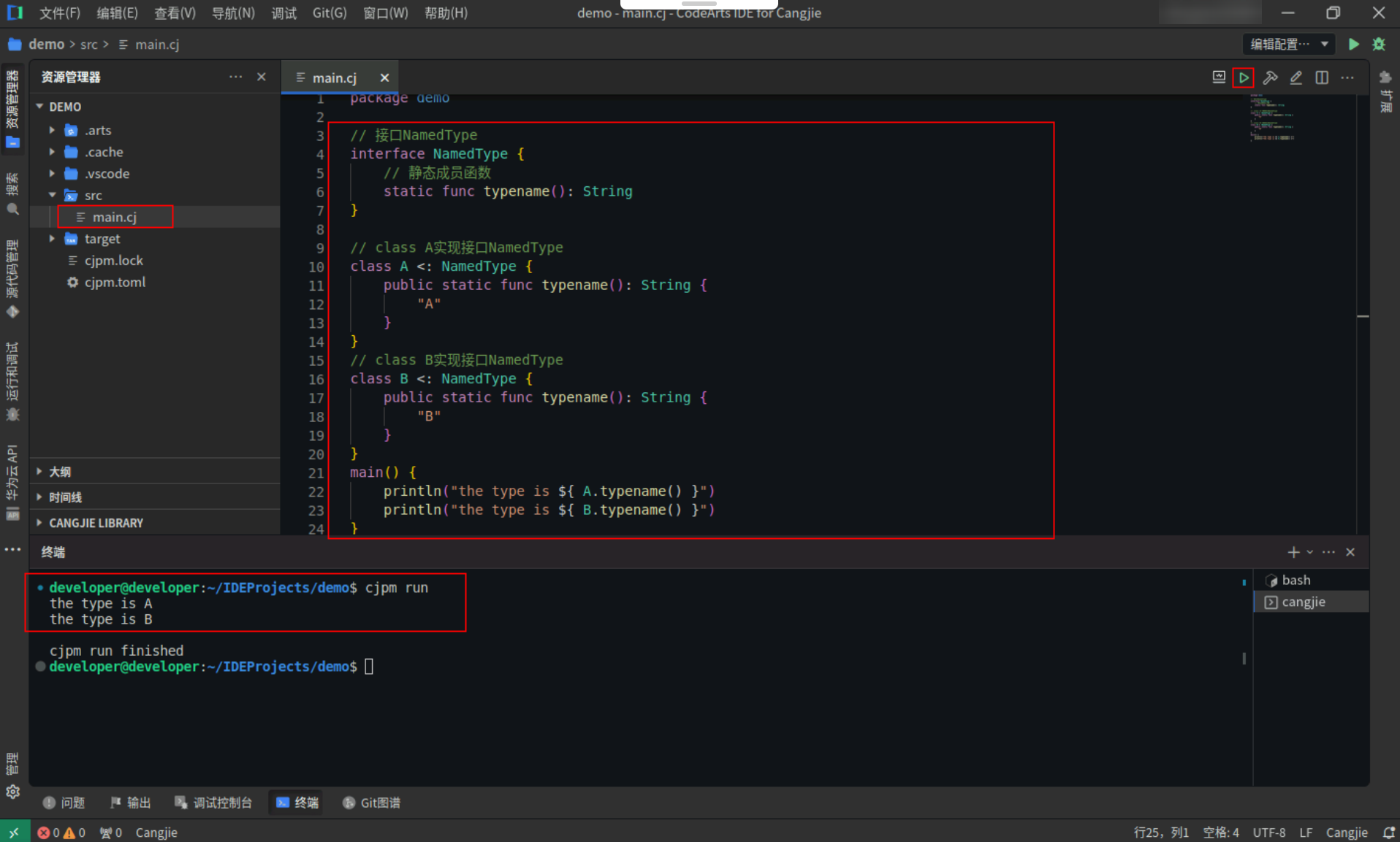Open the 源代码管理 source control view
The image size is (1400, 842).
[12, 279]
